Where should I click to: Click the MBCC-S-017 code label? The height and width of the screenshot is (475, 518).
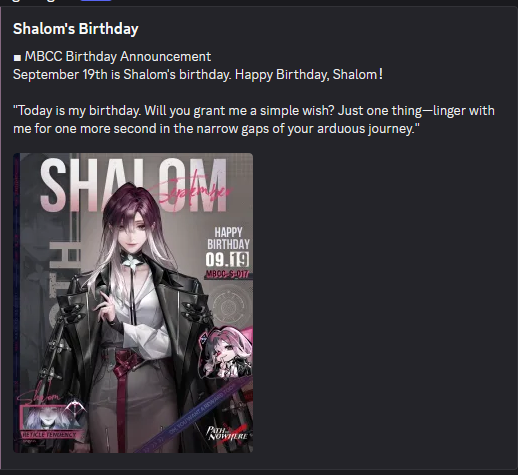click(227, 274)
